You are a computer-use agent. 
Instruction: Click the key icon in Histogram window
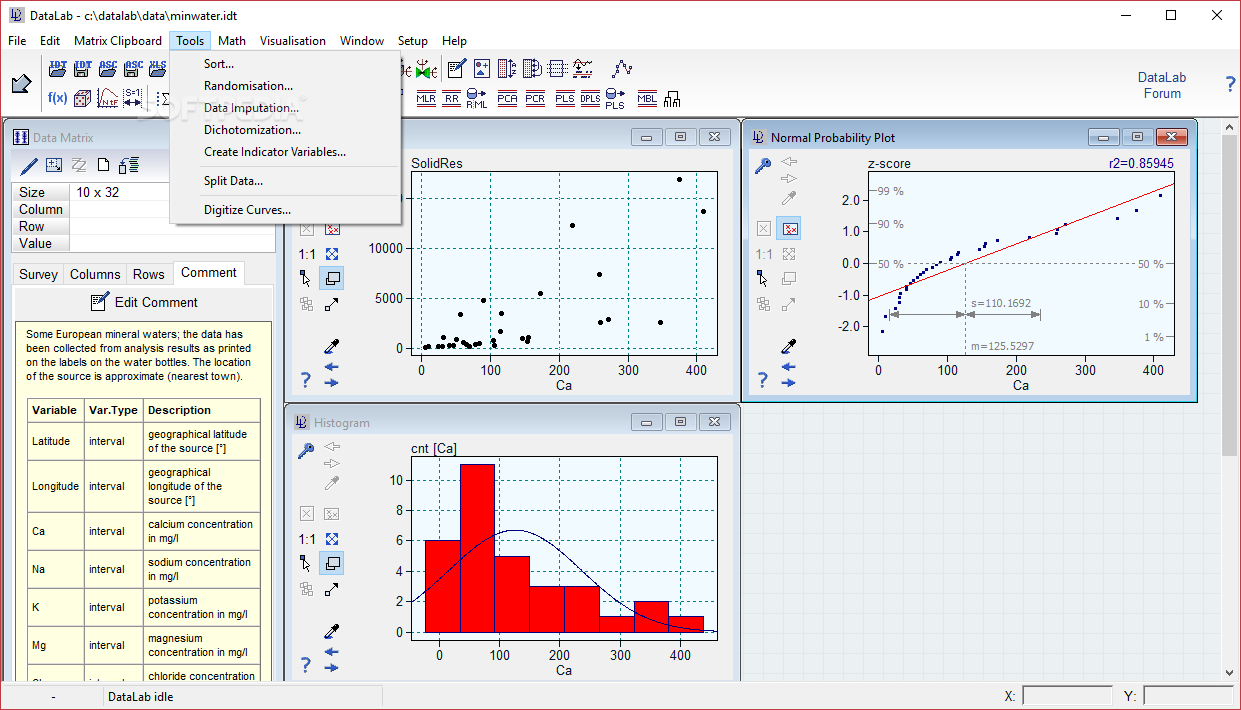(306, 451)
